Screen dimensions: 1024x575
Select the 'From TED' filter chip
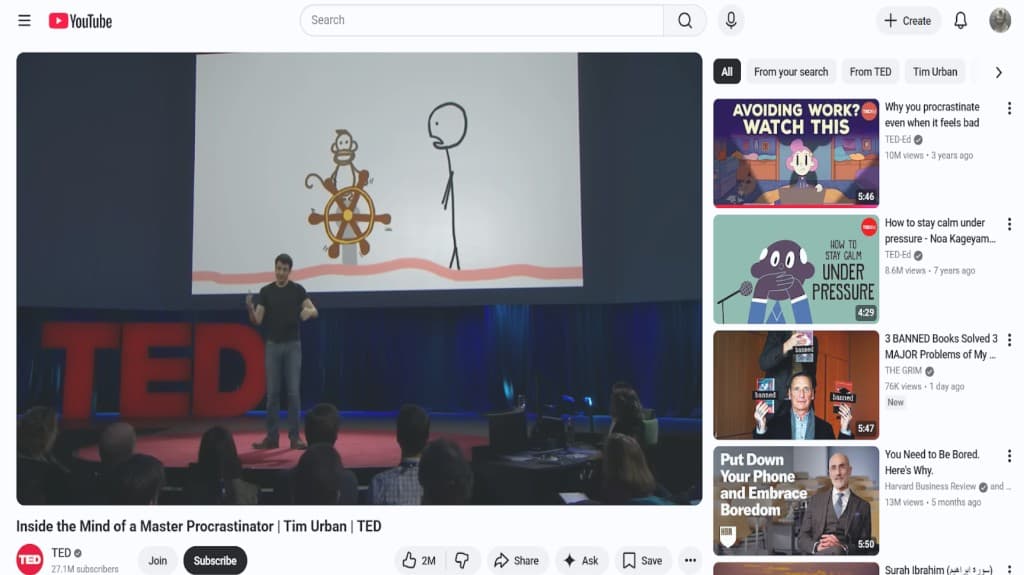[870, 72]
